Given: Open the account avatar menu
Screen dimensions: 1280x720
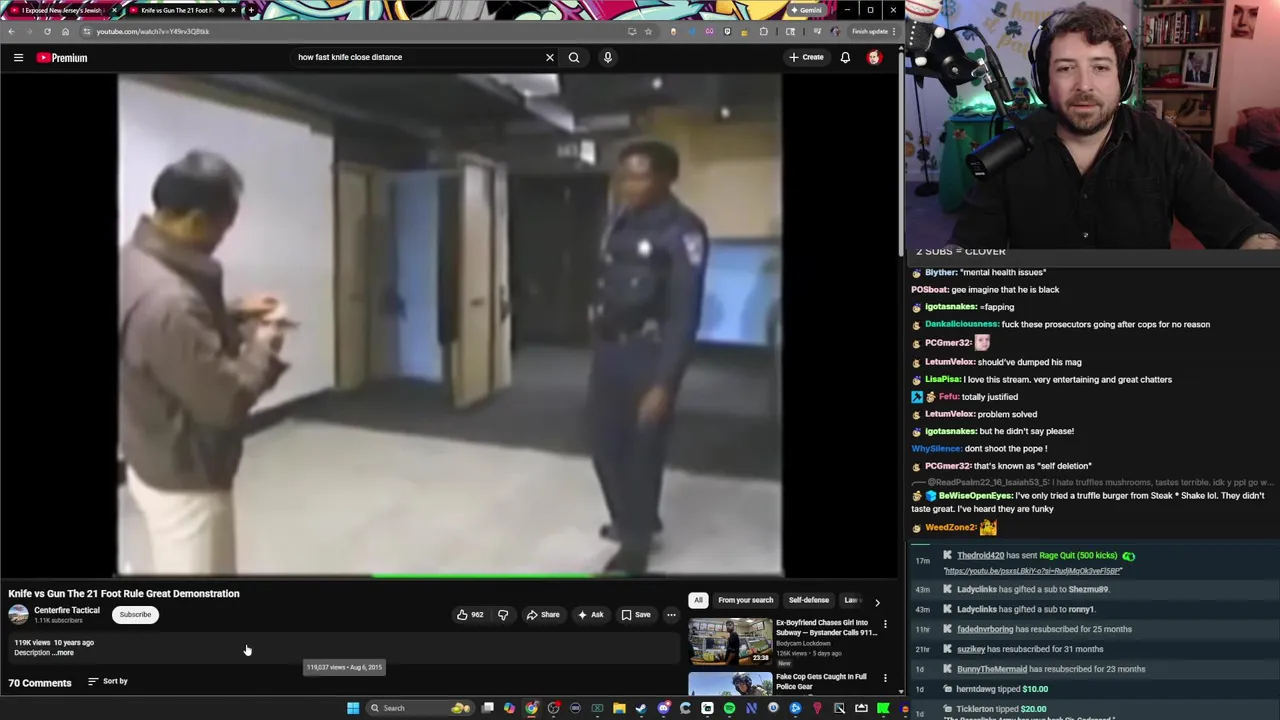Looking at the screenshot, I should point(874,57).
